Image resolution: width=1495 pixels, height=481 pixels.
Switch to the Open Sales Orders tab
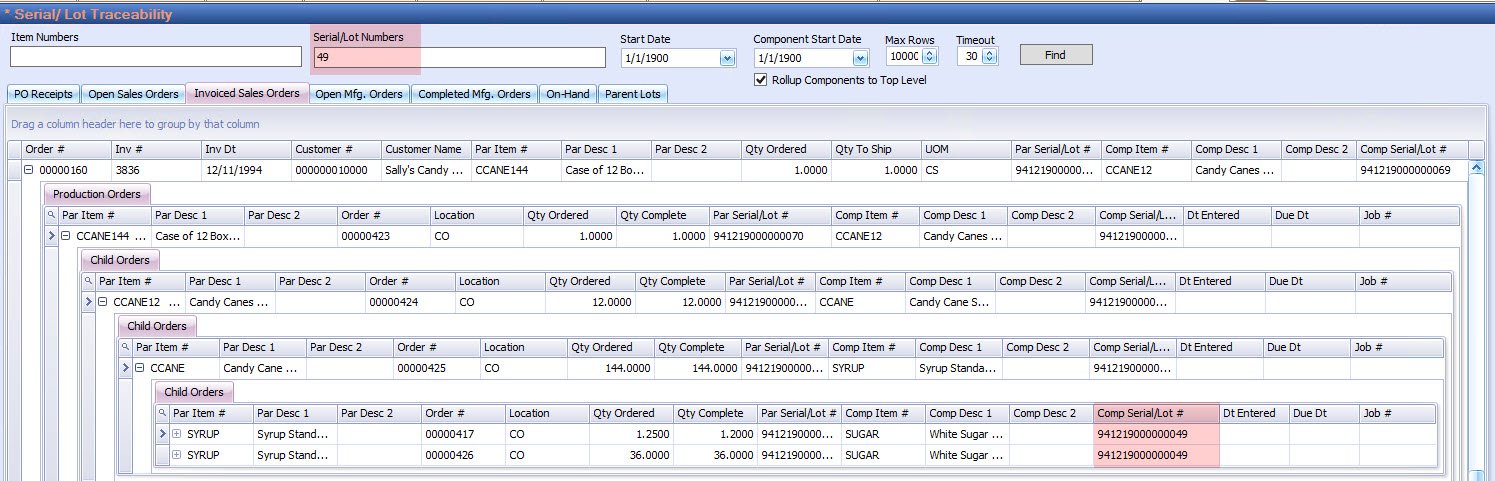click(132, 94)
